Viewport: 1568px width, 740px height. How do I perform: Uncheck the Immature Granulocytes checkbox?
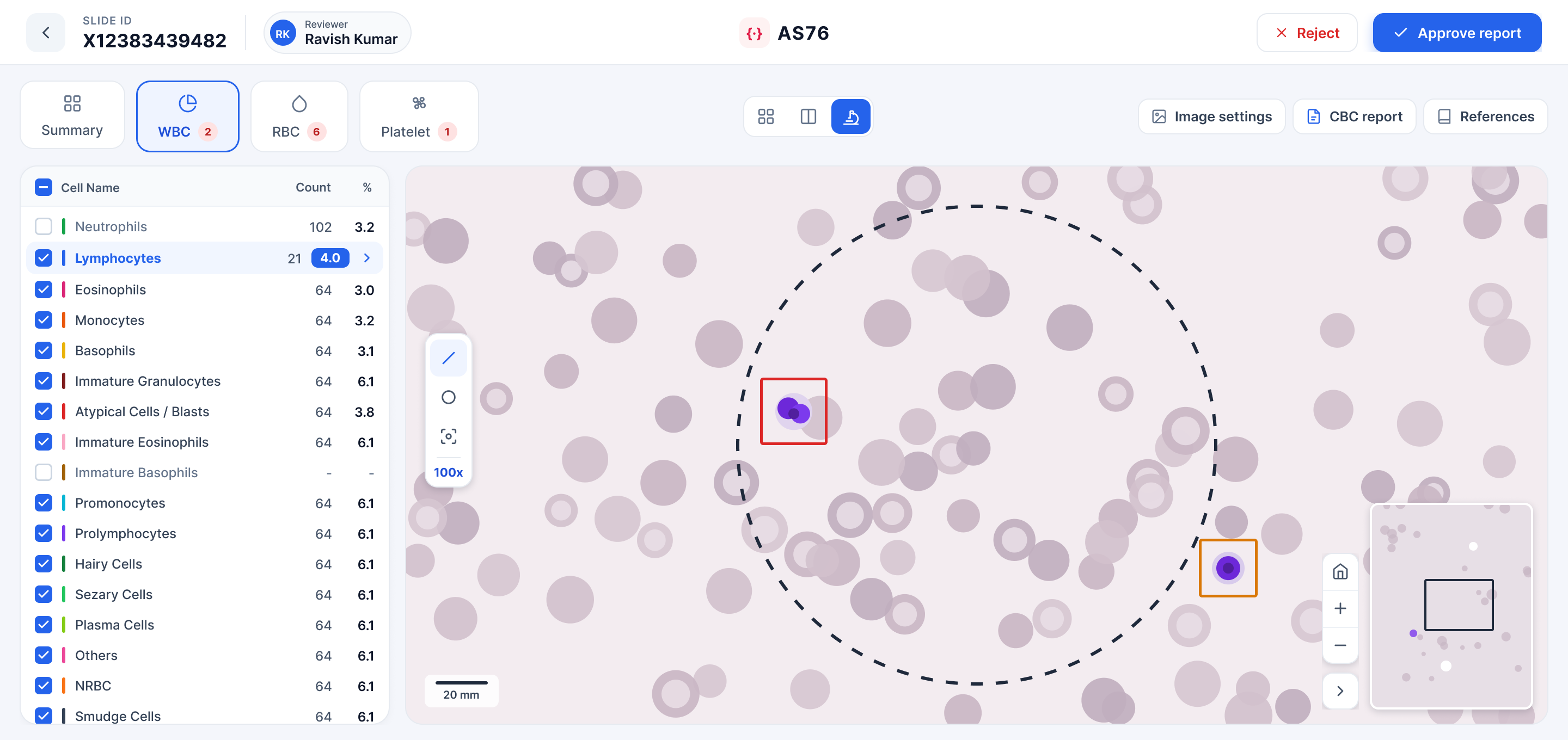tap(43, 381)
